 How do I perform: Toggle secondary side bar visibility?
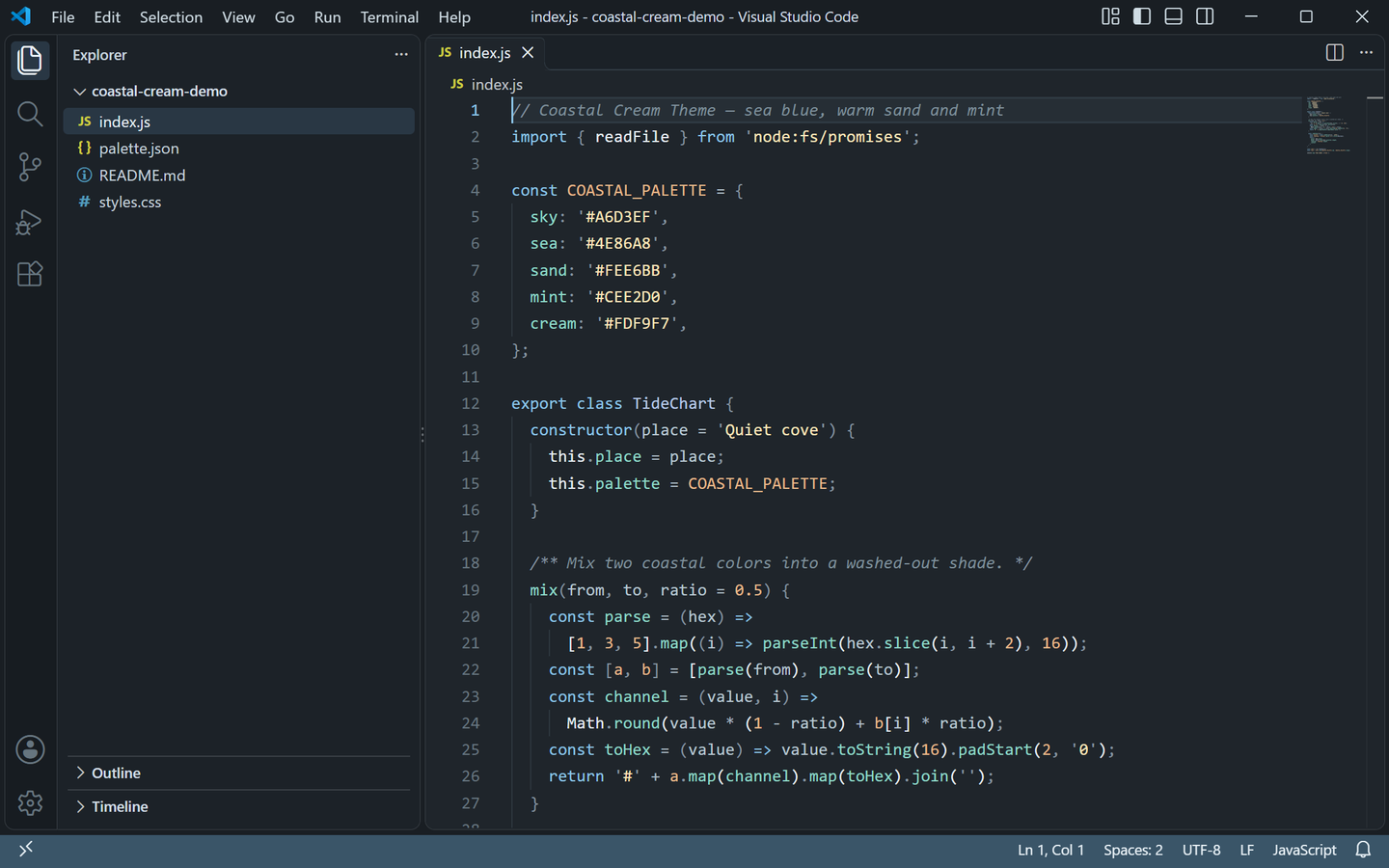coord(1205,16)
